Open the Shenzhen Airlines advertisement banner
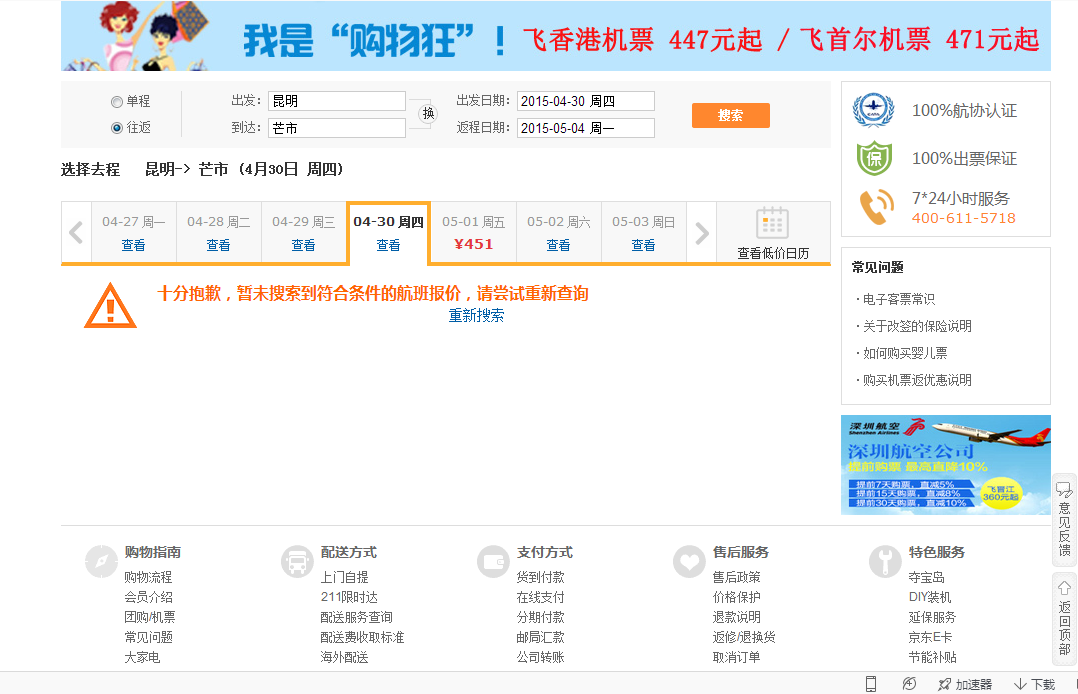This screenshot has width=1078, height=694. [x=945, y=465]
